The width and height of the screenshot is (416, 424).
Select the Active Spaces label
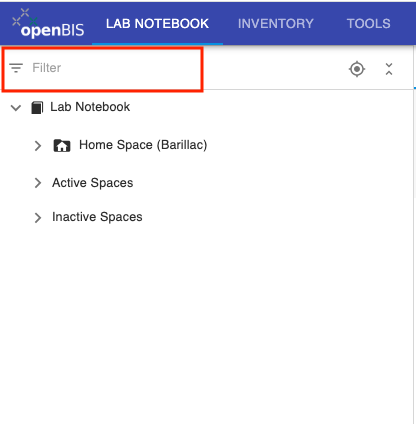(93, 183)
